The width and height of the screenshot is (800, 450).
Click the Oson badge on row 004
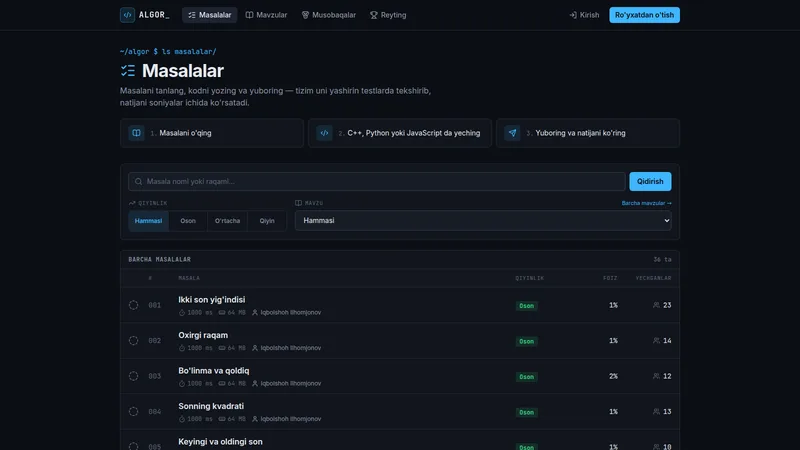click(526, 412)
